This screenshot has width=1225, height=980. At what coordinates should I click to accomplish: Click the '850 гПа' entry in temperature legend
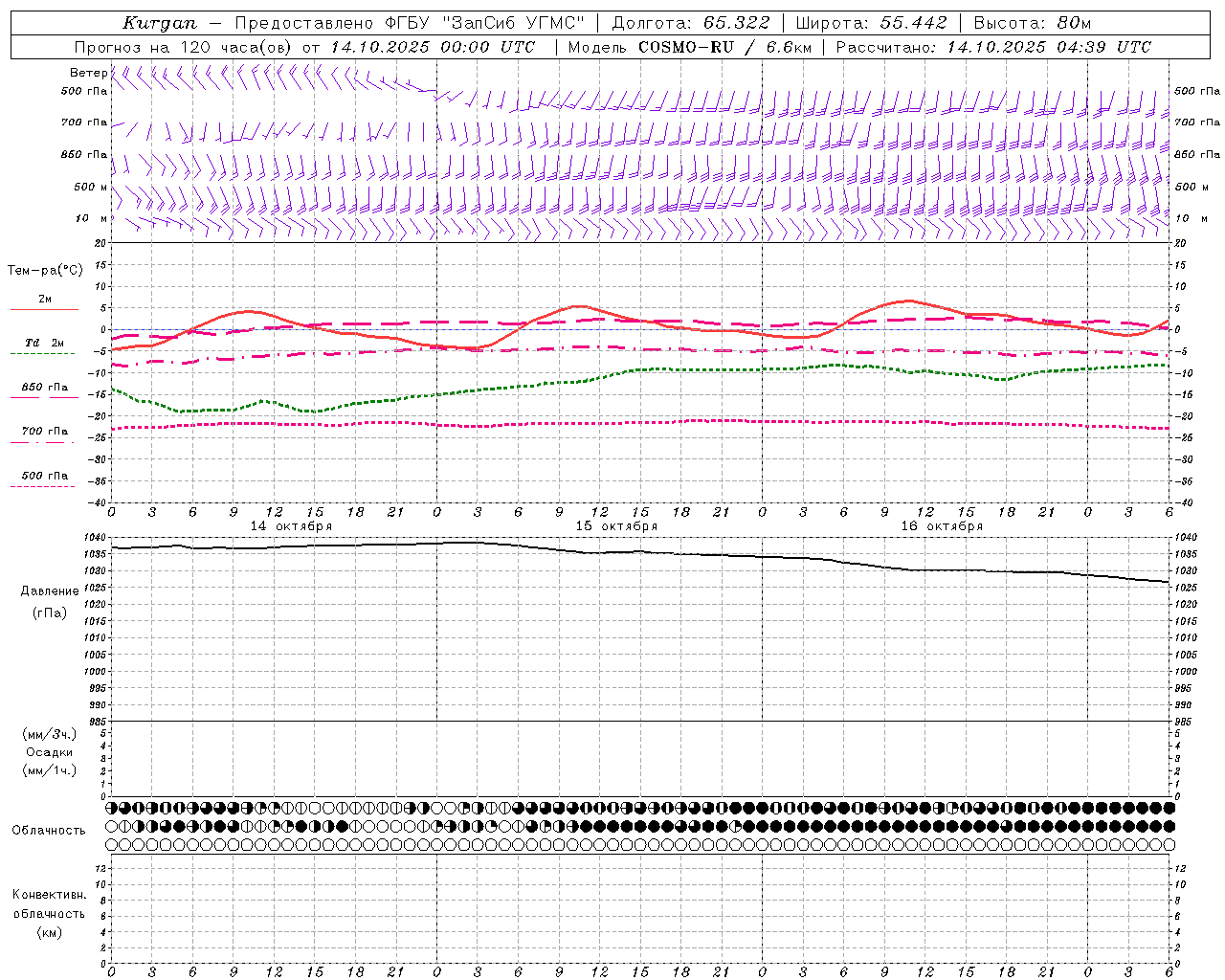44,388
